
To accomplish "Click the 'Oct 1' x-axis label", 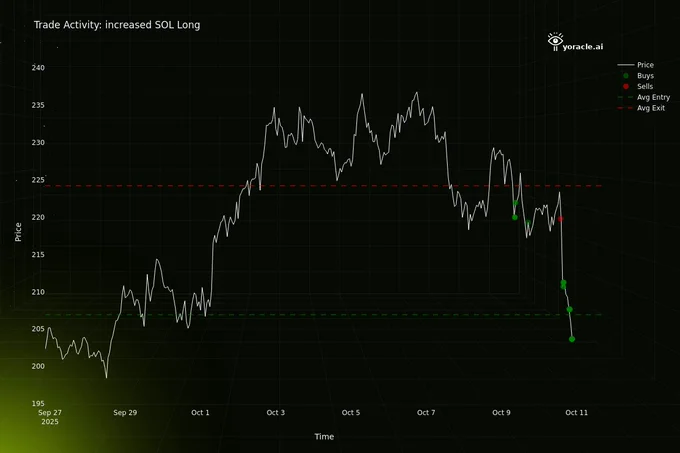I will click(x=200, y=413).
